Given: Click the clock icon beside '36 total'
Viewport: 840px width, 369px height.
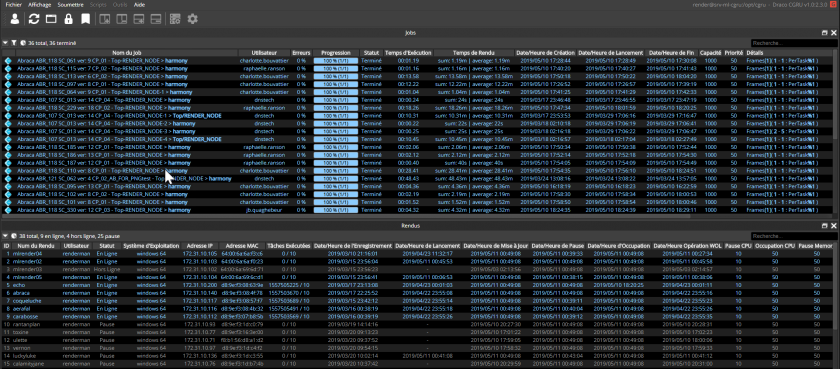Looking at the screenshot, I should tap(23, 42).
